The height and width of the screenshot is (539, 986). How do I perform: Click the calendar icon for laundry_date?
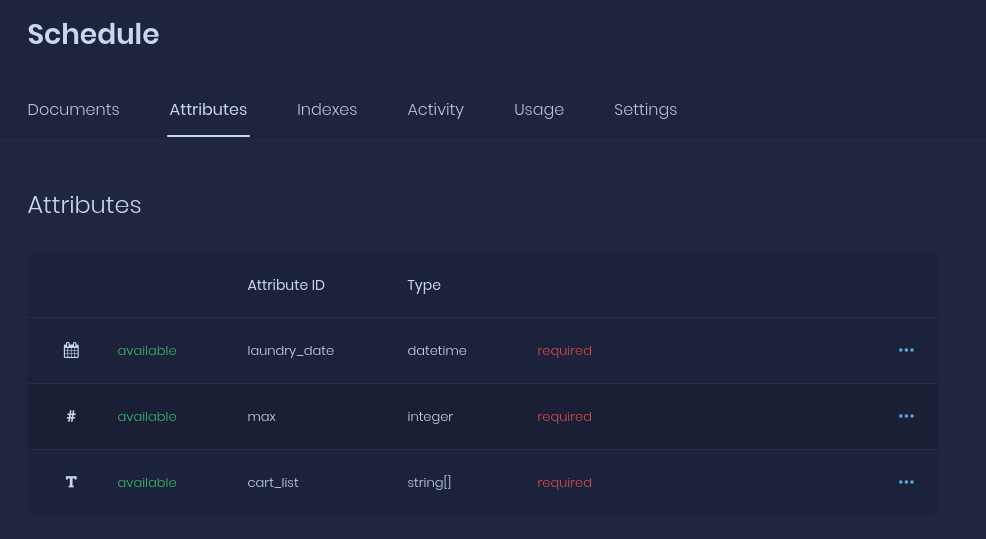[x=71, y=350]
